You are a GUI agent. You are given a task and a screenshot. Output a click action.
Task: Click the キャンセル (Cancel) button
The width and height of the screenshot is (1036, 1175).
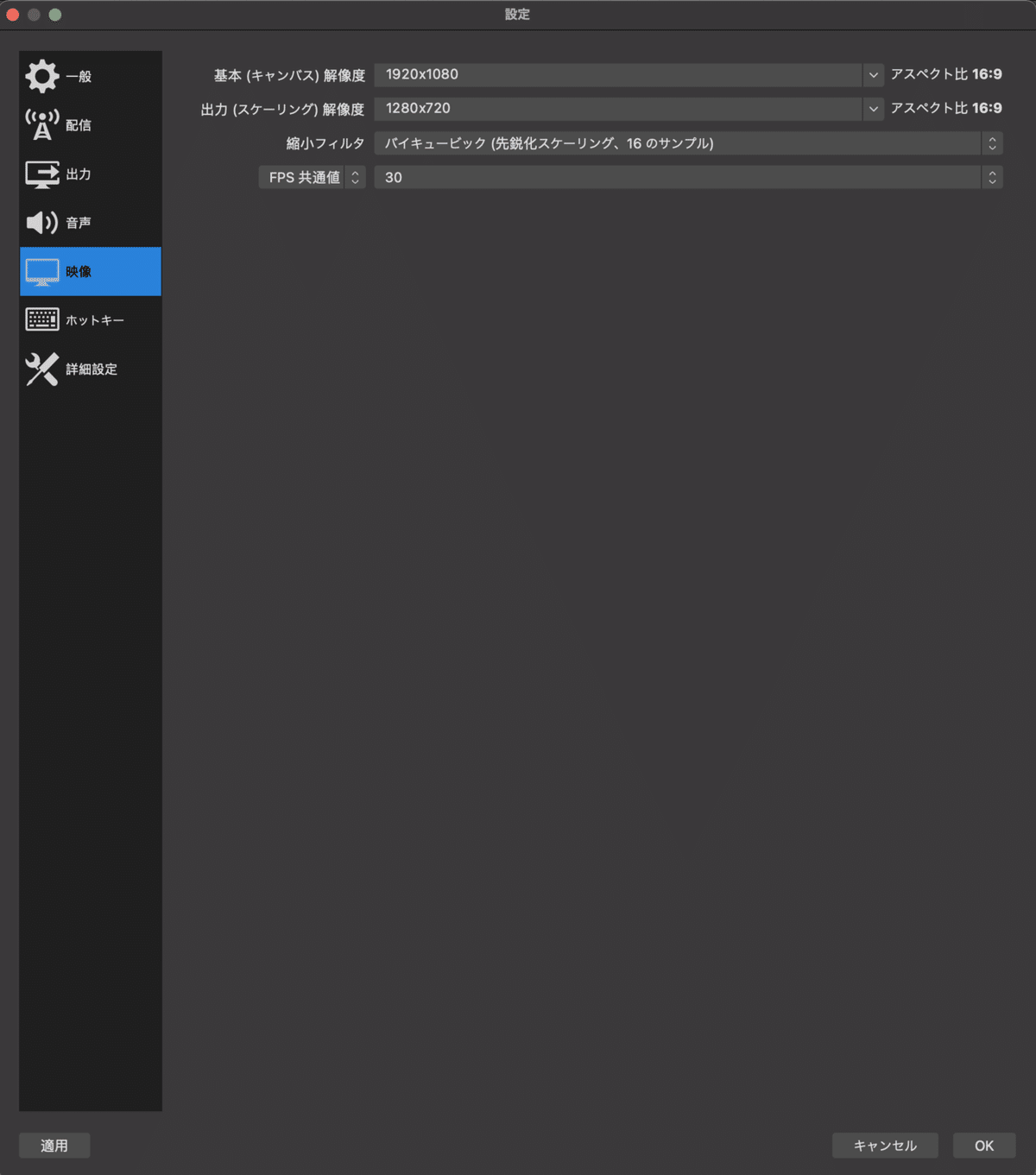[x=884, y=1146]
